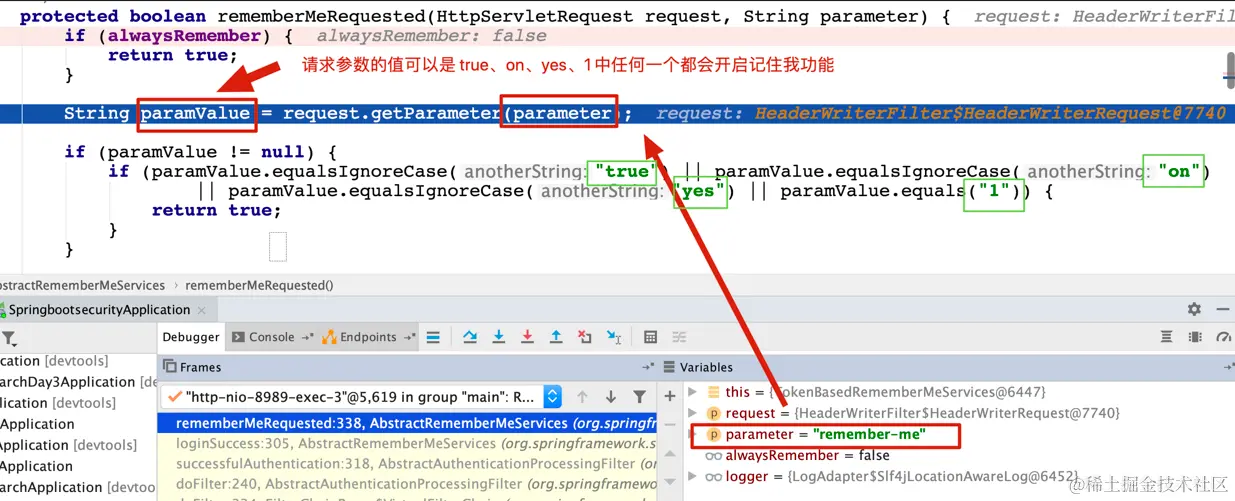This screenshot has height=501, width=1235.
Task: Open the run configurations filter funnel
Action: (x=8, y=338)
